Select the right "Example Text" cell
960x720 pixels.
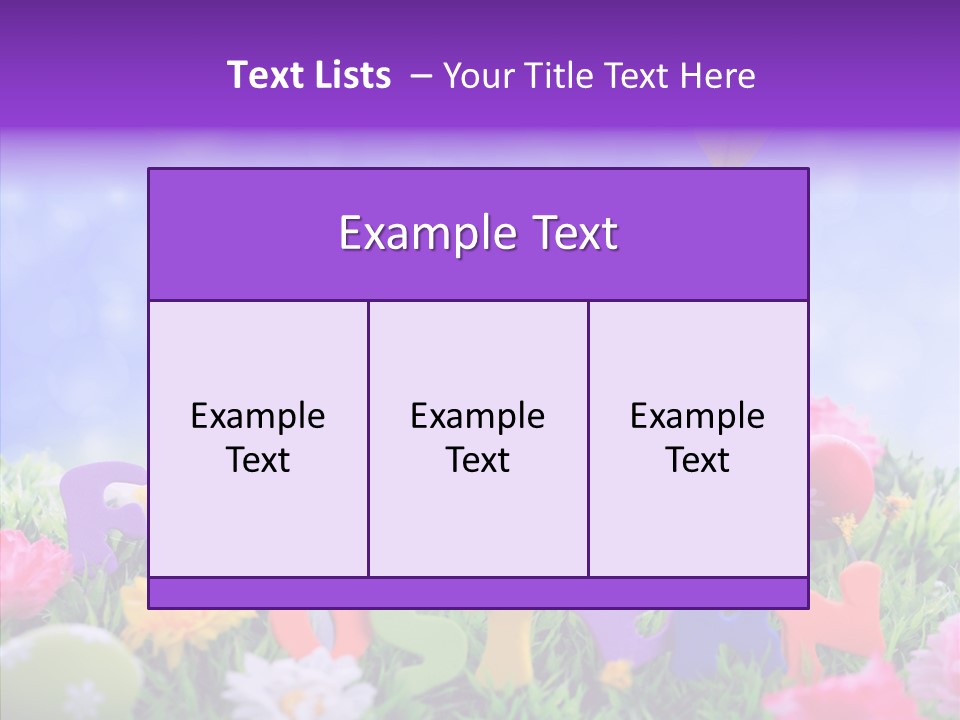pyautogui.click(x=697, y=438)
